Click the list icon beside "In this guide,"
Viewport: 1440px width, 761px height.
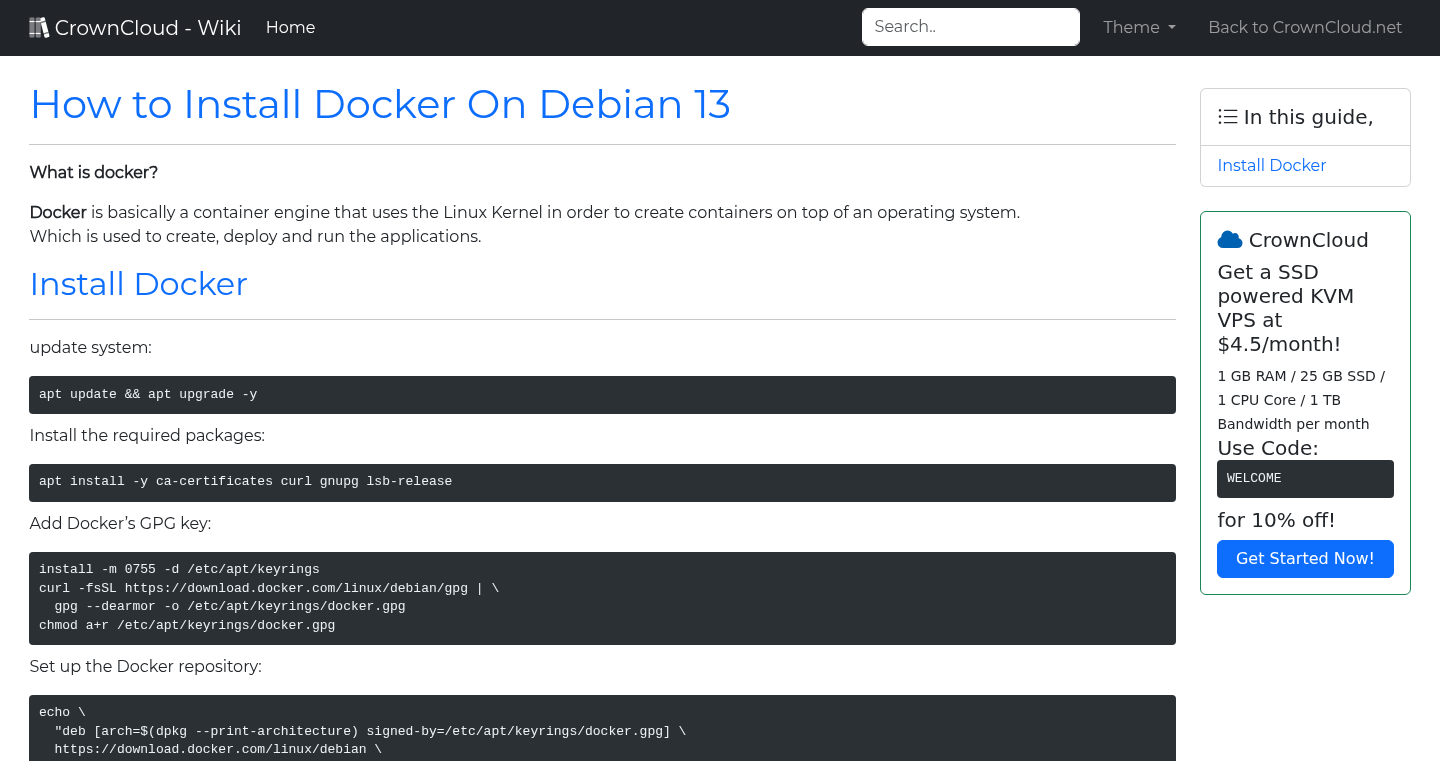coord(1227,116)
